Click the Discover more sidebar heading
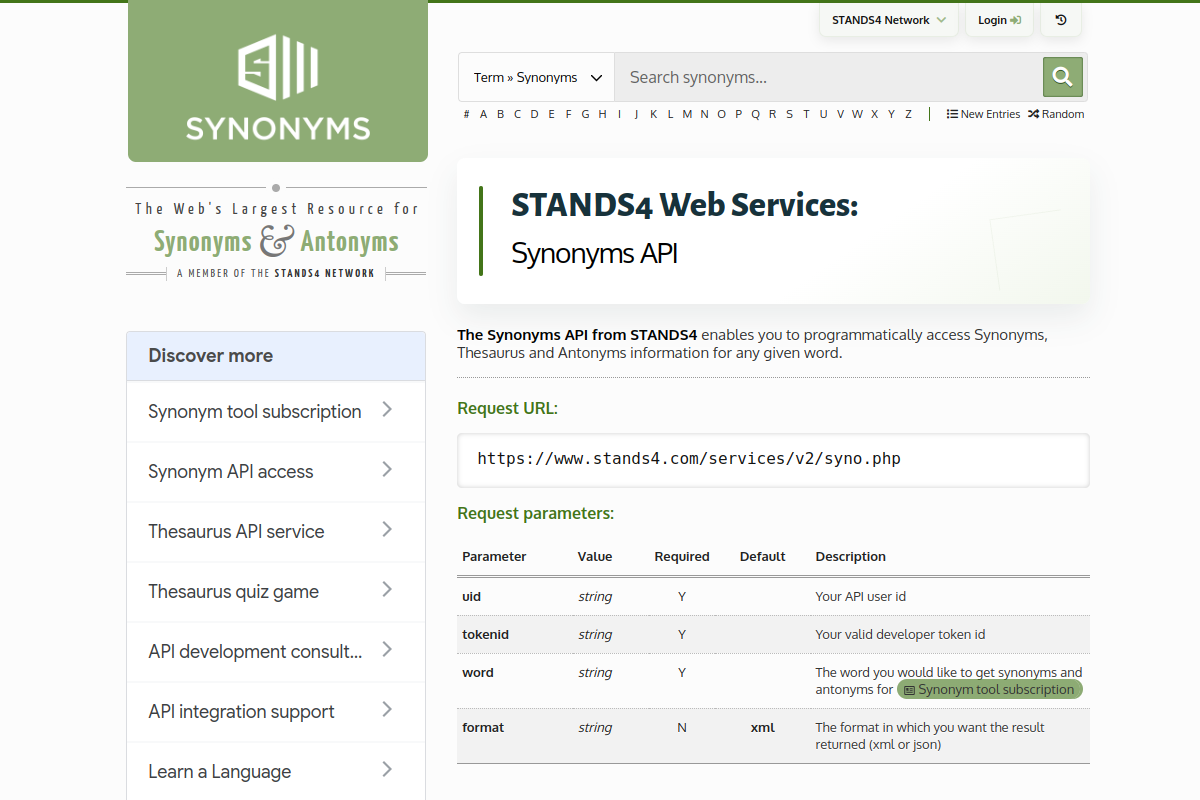The width and height of the screenshot is (1200, 800). point(276,356)
